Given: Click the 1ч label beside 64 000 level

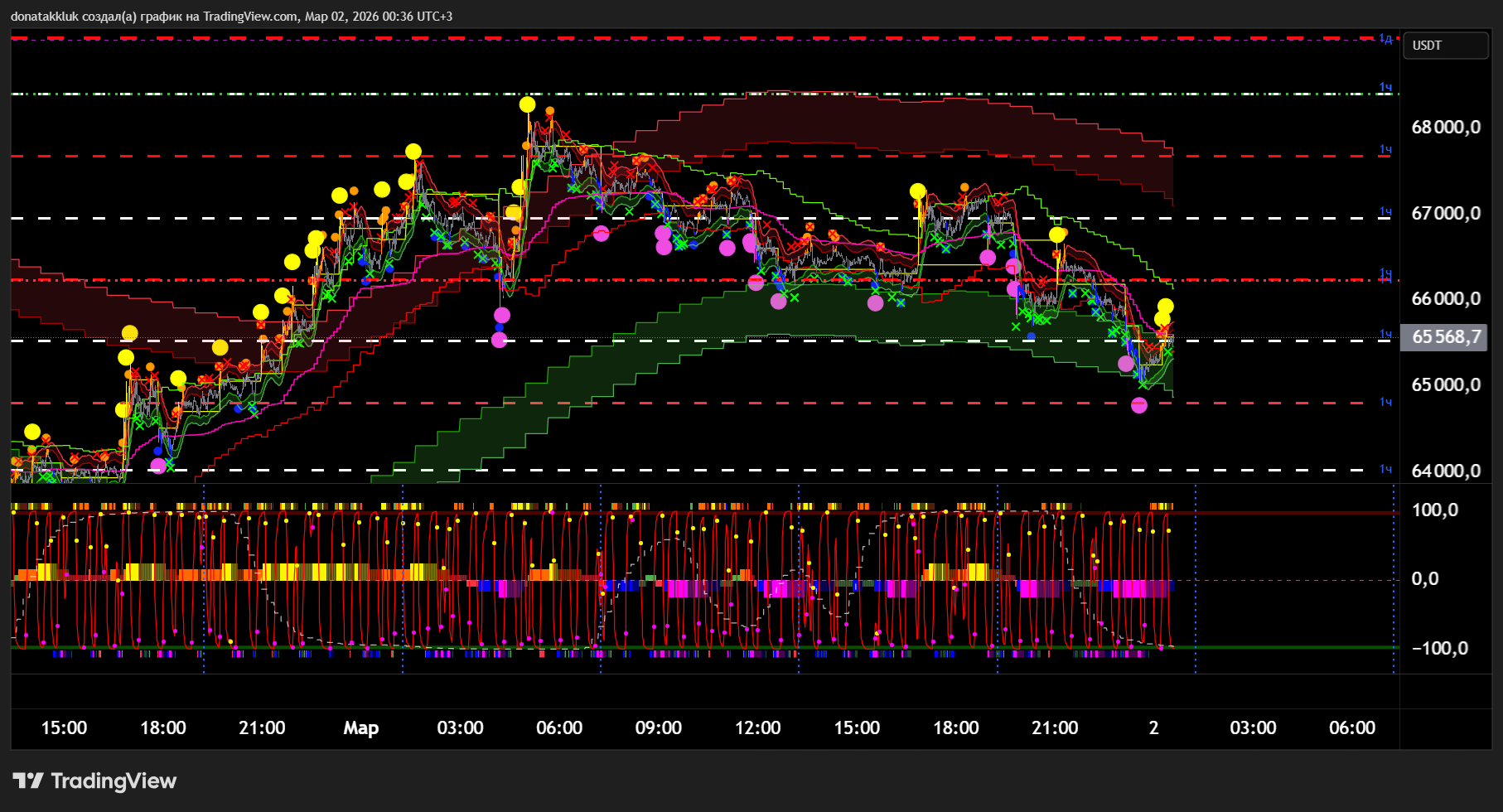Looking at the screenshot, I should pyautogui.click(x=1385, y=470).
